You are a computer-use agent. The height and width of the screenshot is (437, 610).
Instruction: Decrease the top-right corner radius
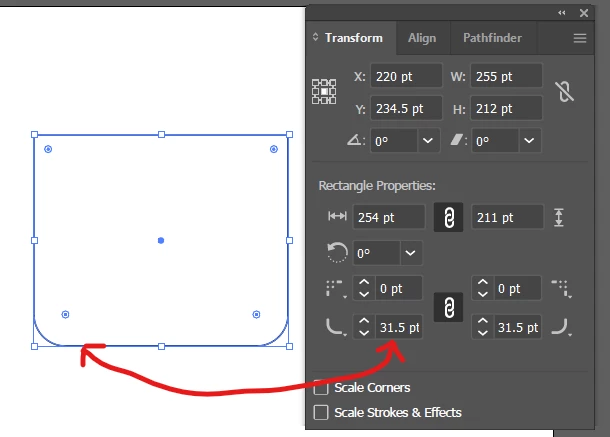(482, 295)
